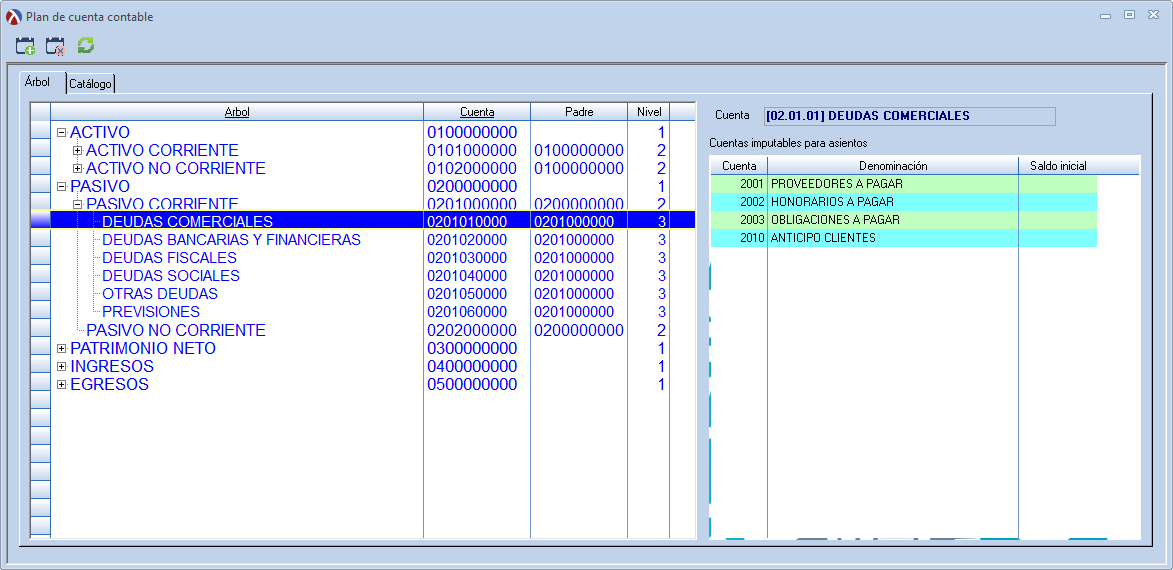Select DEUDAS COMERCIALES tree item
1173x570 pixels.
[x=188, y=221]
